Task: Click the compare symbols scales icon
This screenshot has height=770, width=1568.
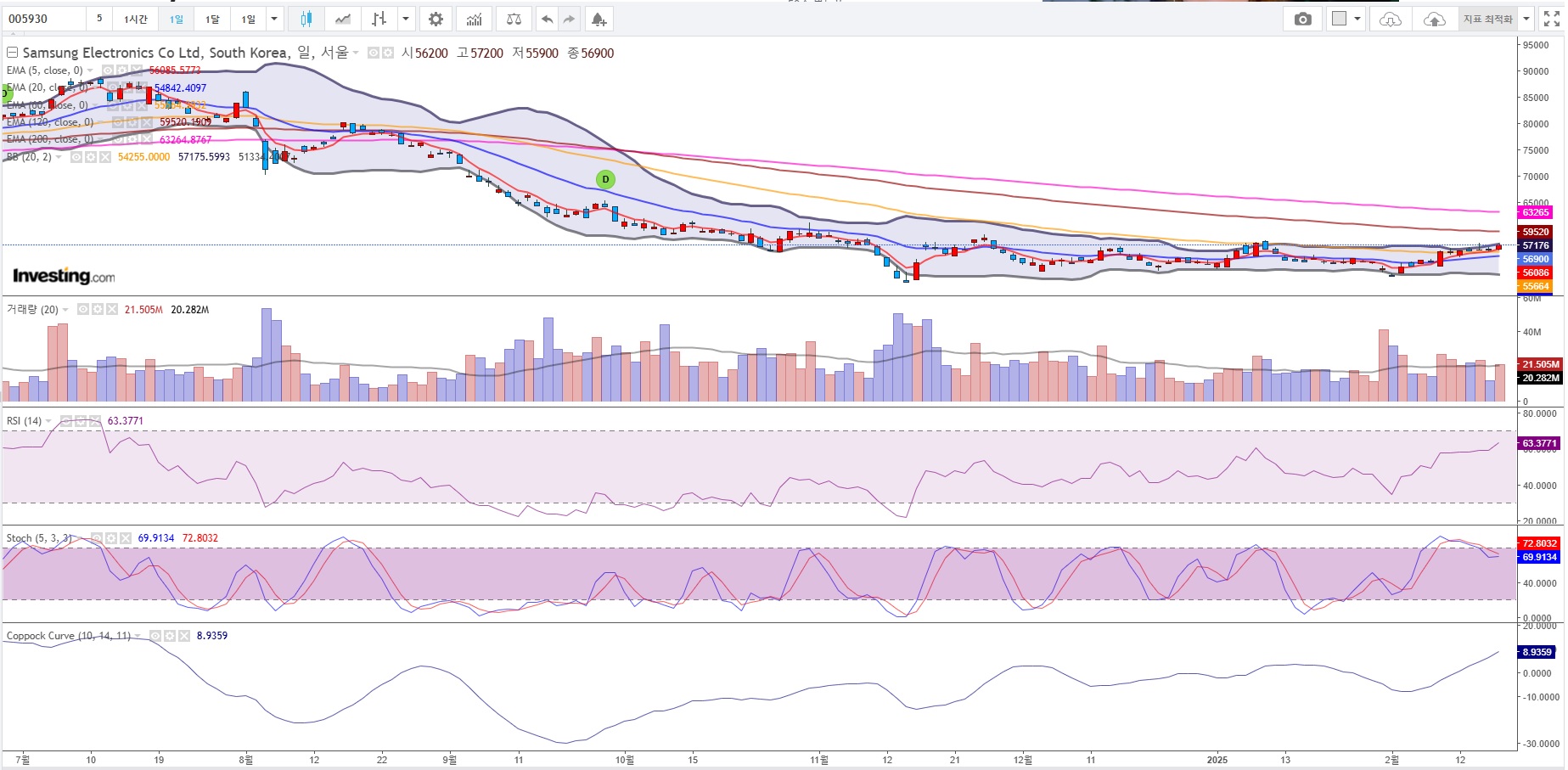Action: 514,19
